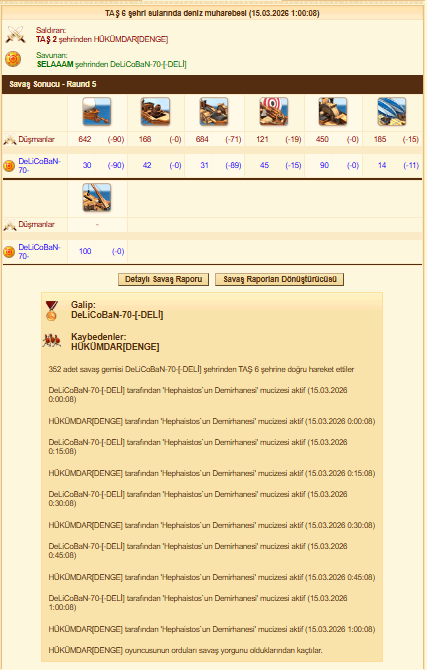Click enemy count 168
Viewport: 427px width, 670px height.
click(145, 139)
